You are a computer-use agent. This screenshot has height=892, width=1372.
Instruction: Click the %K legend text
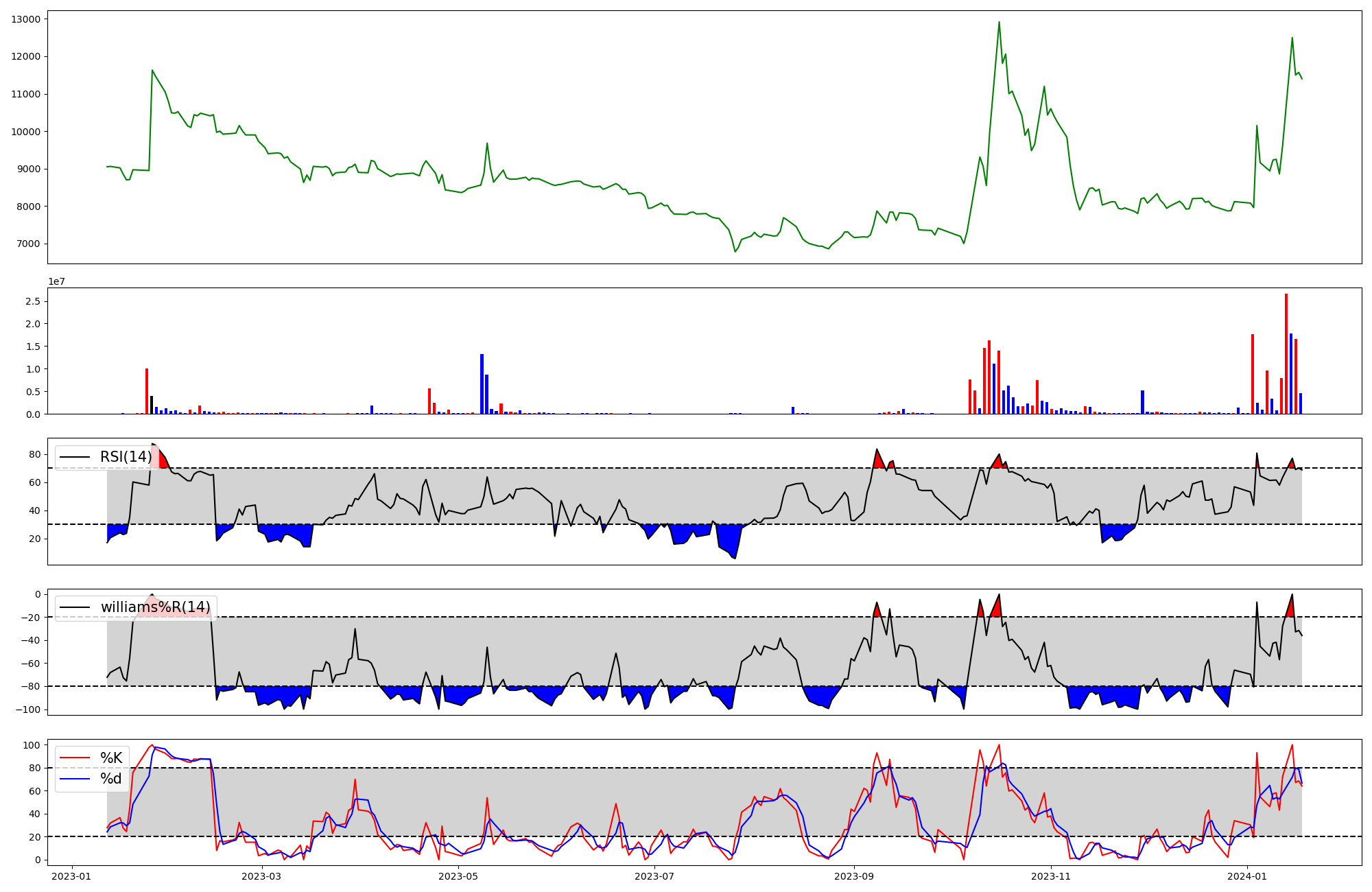111,758
